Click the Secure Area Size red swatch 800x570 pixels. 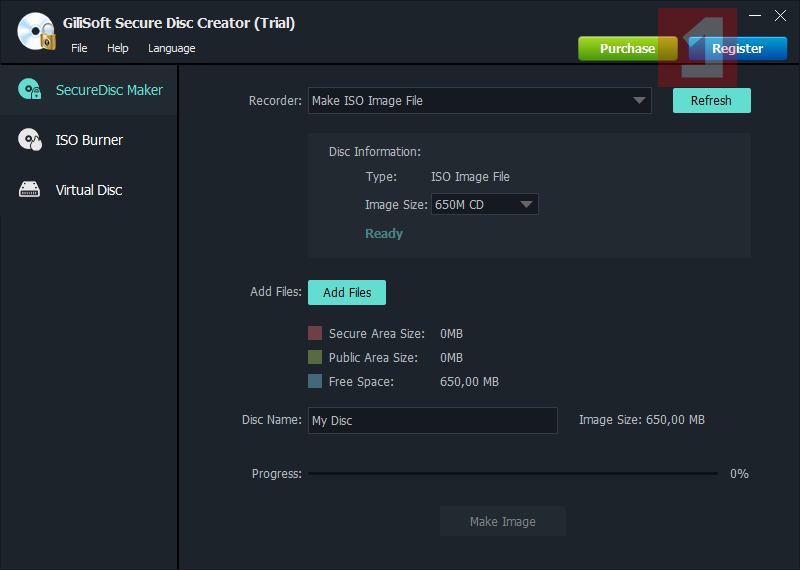pyautogui.click(x=315, y=333)
